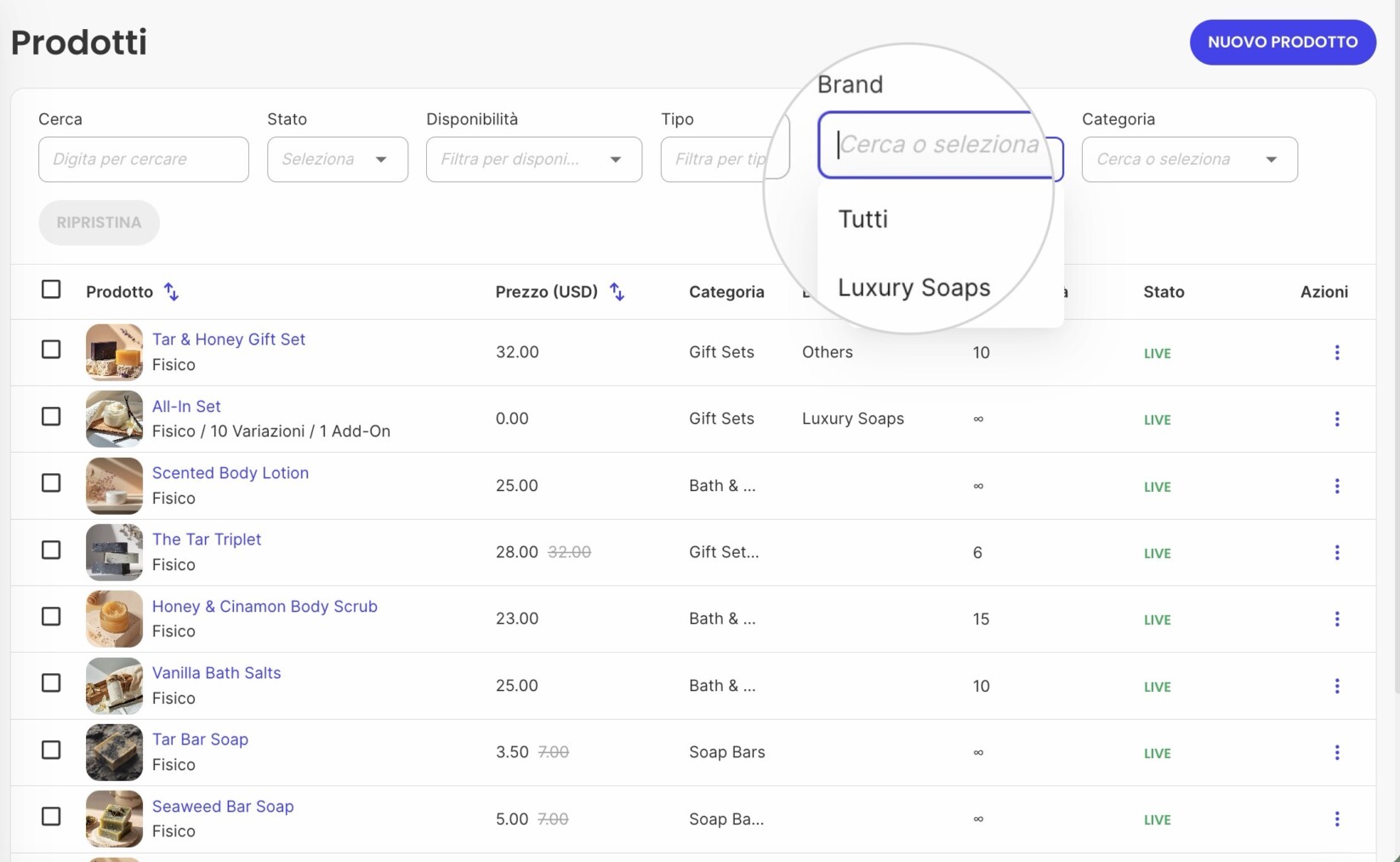Open actions menu for All-In Set
The width and height of the screenshot is (1400, 862).
pyautogui.click(x=1337, y=419)
